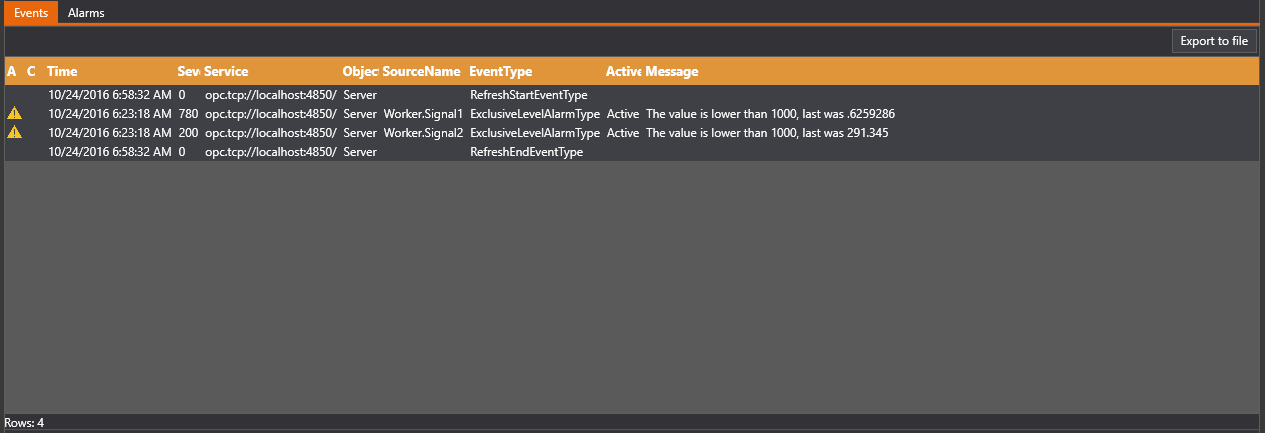The height and width of the screenshot is (433, 1265).
Task: Click the Active column header
Action: tap(623, 72)
